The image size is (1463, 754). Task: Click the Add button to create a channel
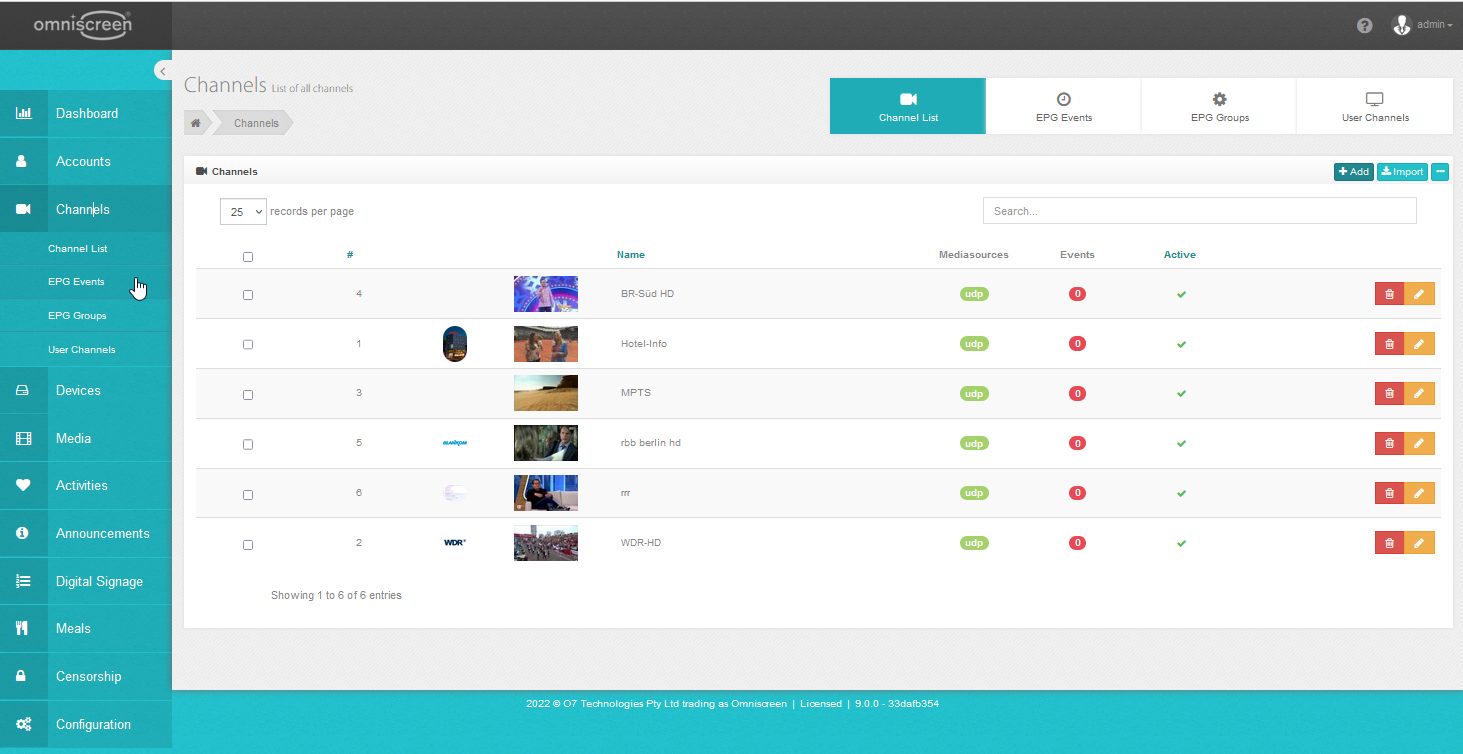coord(1353,171)
